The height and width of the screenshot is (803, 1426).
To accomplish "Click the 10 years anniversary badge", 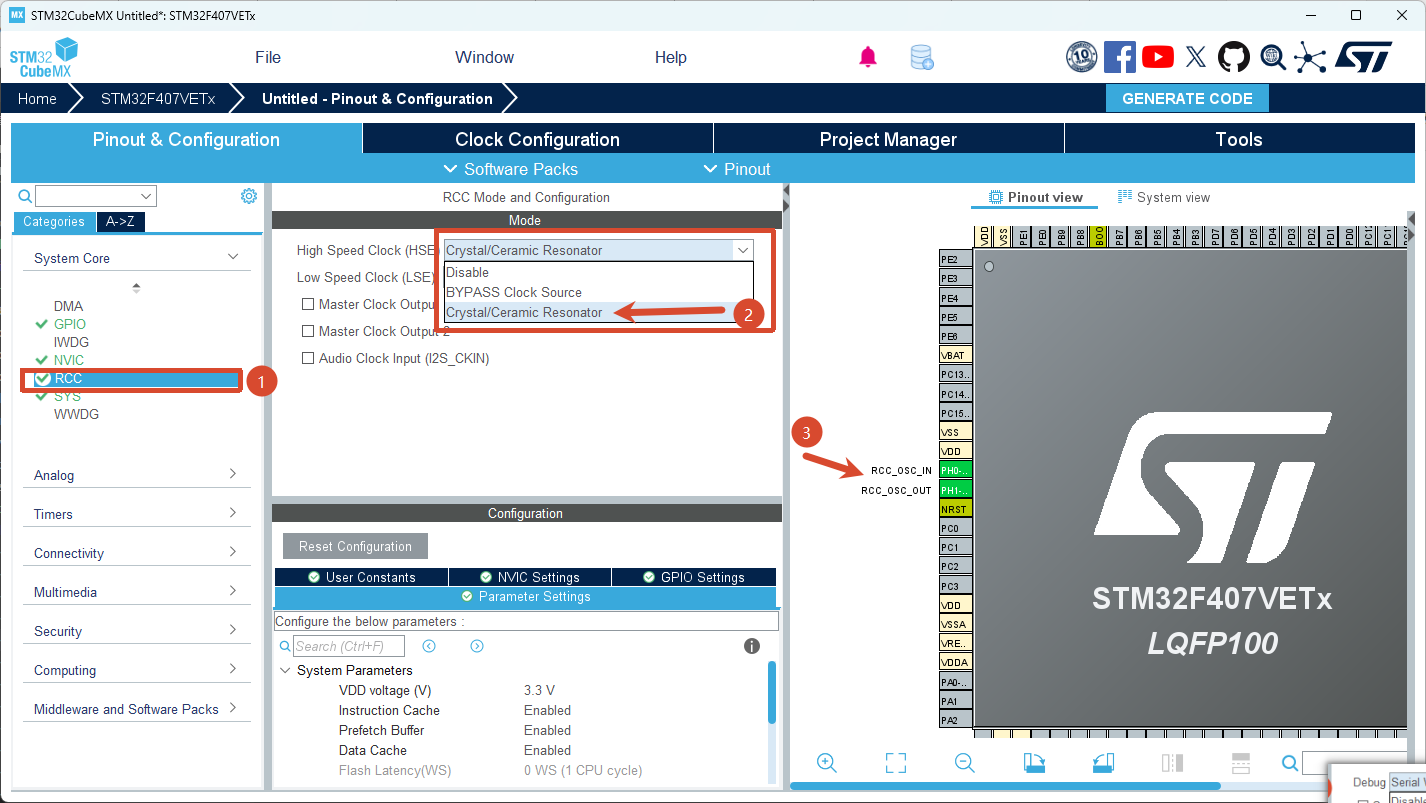I will click(1082, 57).
